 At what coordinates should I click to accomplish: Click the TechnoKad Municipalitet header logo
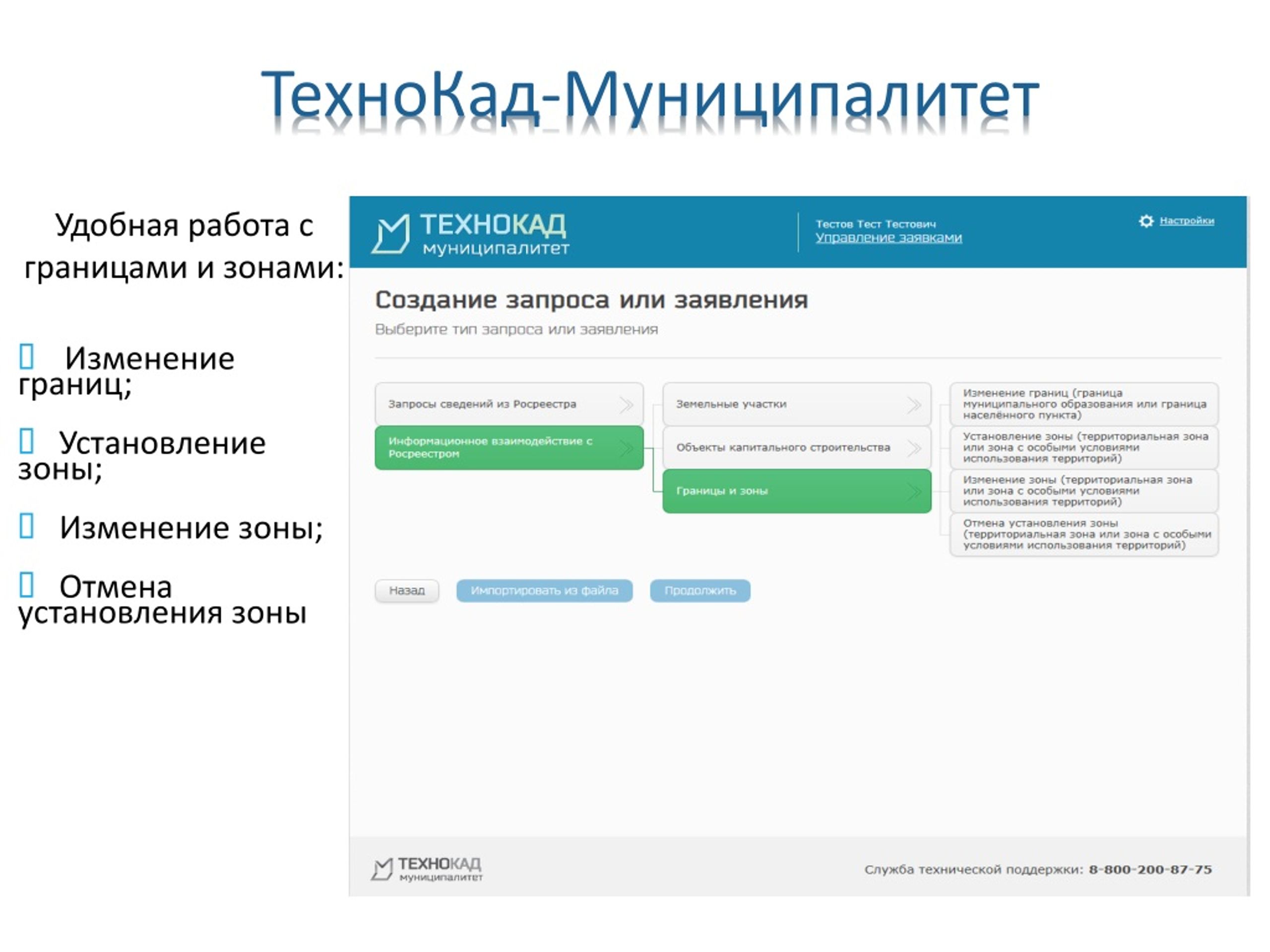(470, 234)
